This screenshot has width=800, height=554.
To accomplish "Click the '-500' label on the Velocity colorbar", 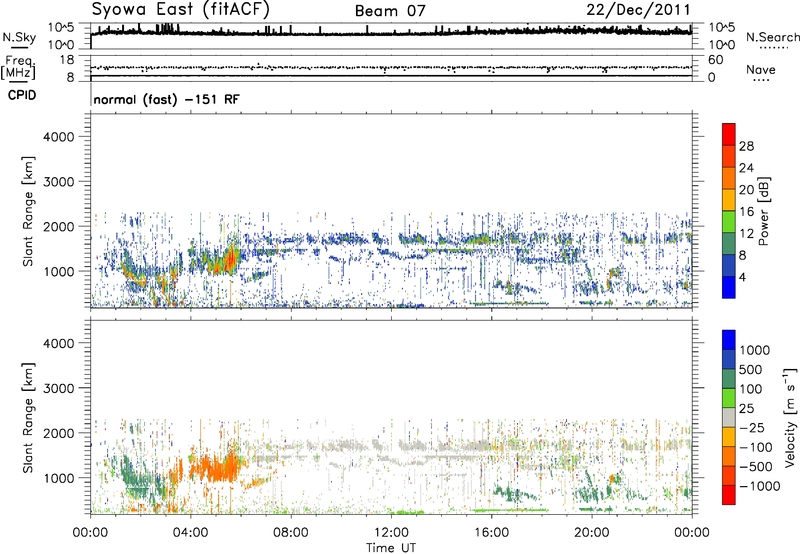I will (x=756, y=467).
